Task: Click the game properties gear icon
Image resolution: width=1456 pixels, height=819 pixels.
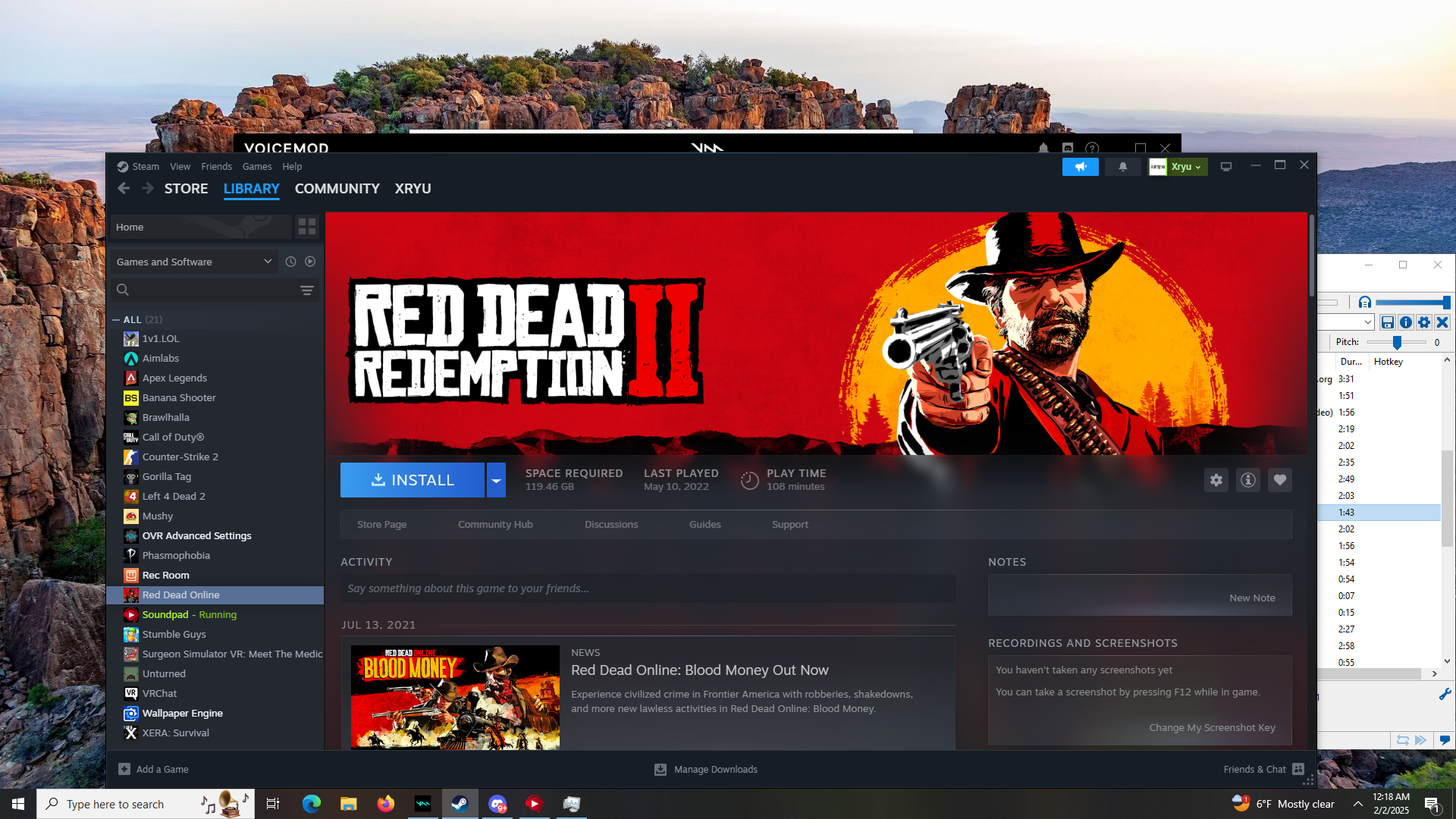Action: pyautogui.click(x=1216, y=480)
